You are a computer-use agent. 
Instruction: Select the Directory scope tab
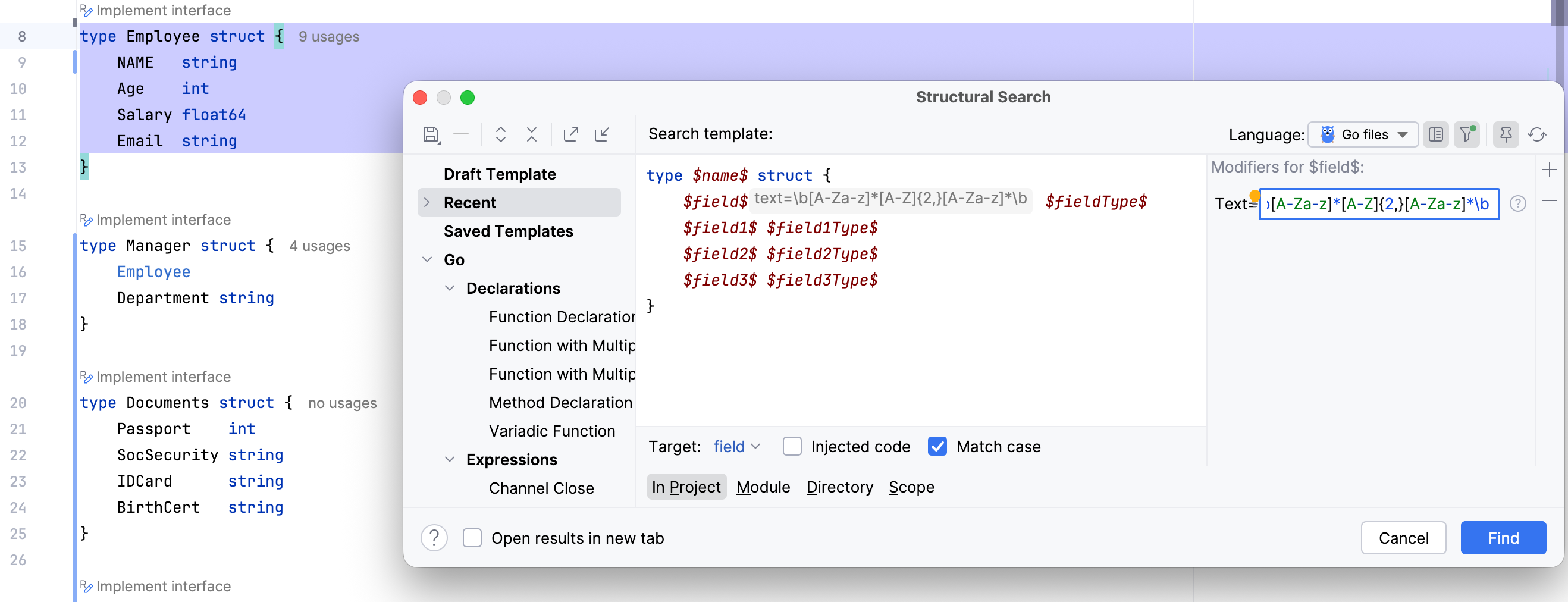coord(839,487)
